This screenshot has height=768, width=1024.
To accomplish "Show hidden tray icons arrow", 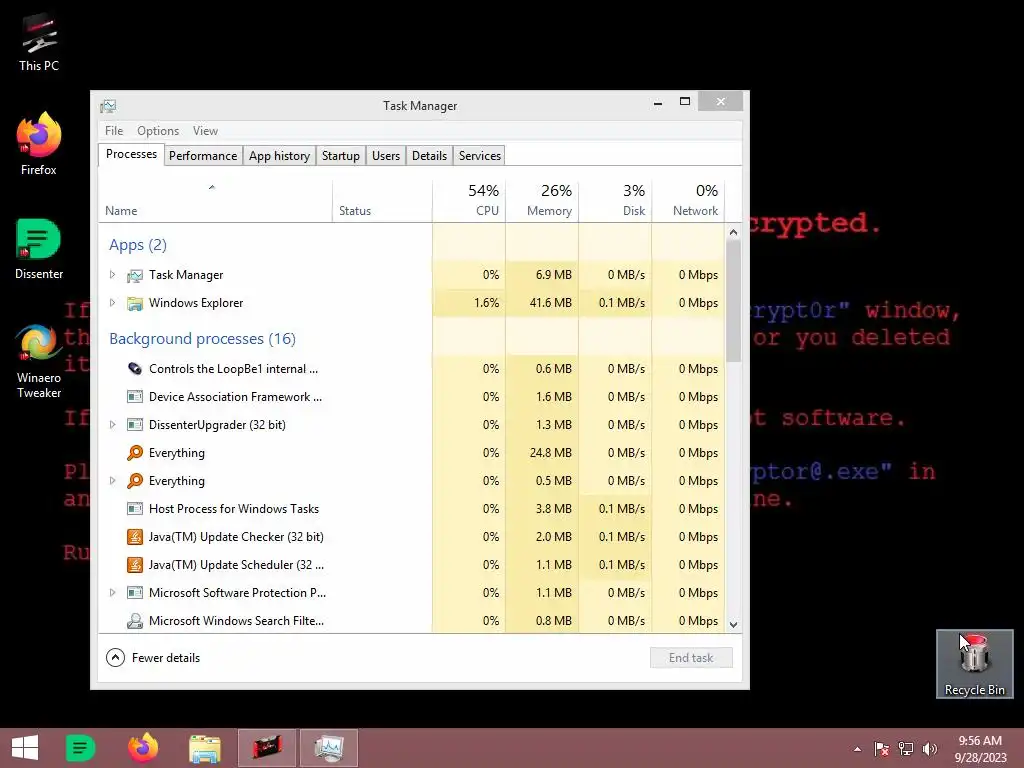I will tap(857, 749).
